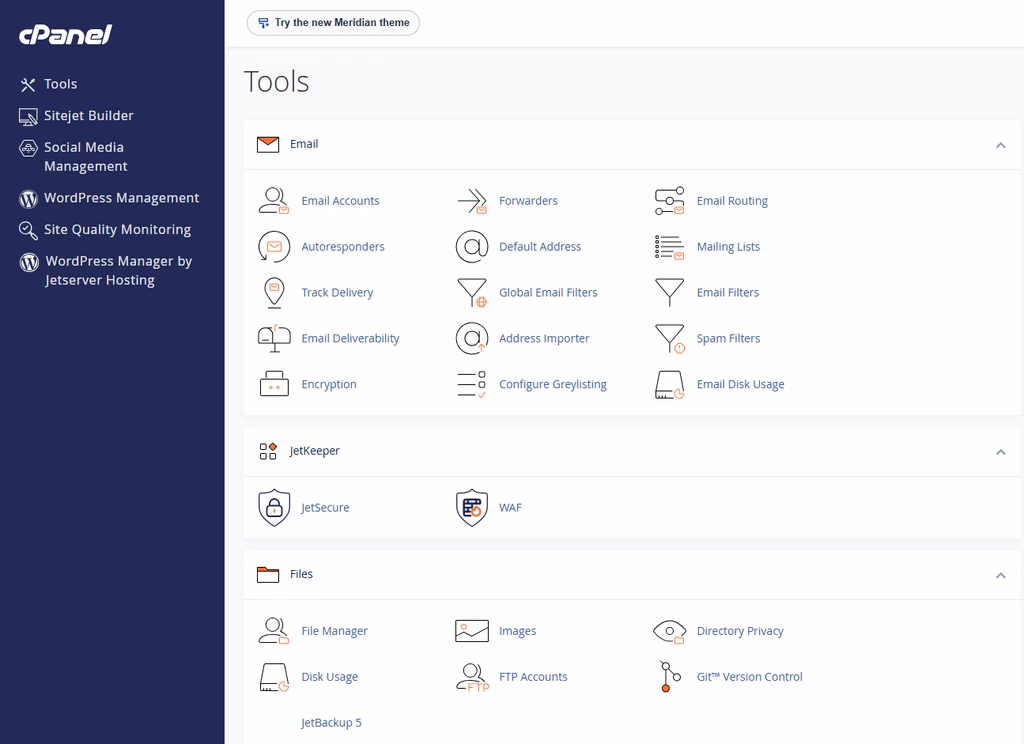Select the Email Routing icon

click(x=669, y=201)
